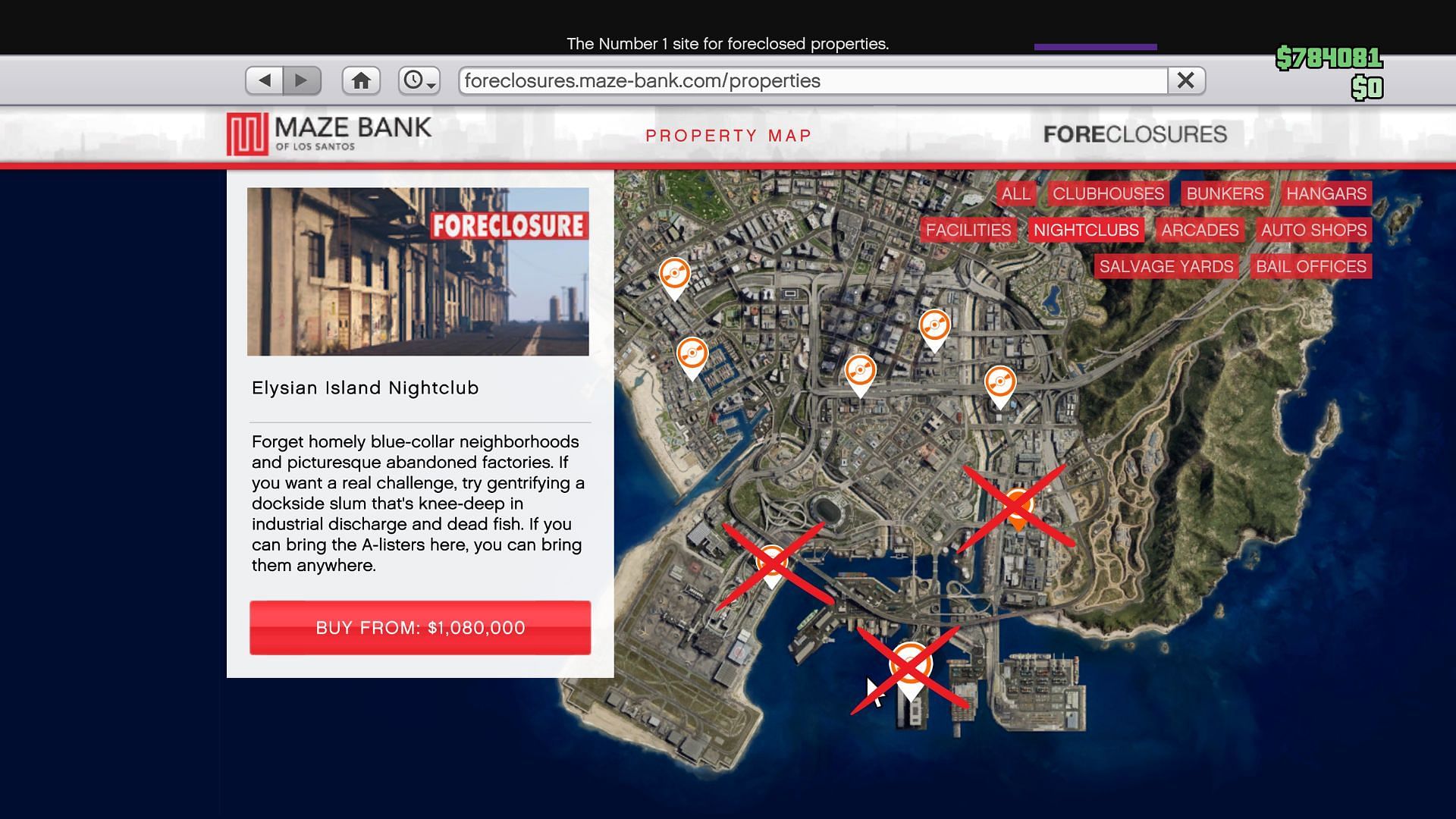Viewport: 1456px width, 819px height.
Task: Go to the browser home page icon
Action: (x=361, y=80)
